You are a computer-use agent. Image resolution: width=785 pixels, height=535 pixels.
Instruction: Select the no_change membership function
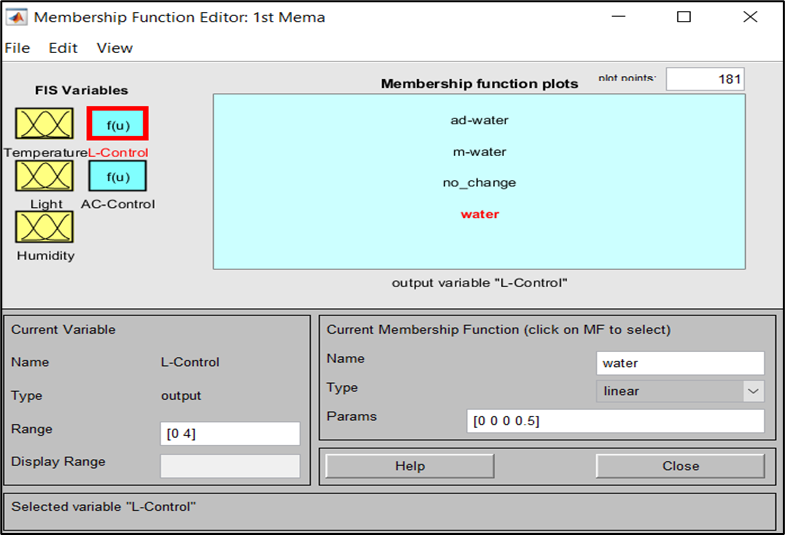pos(480,183)
